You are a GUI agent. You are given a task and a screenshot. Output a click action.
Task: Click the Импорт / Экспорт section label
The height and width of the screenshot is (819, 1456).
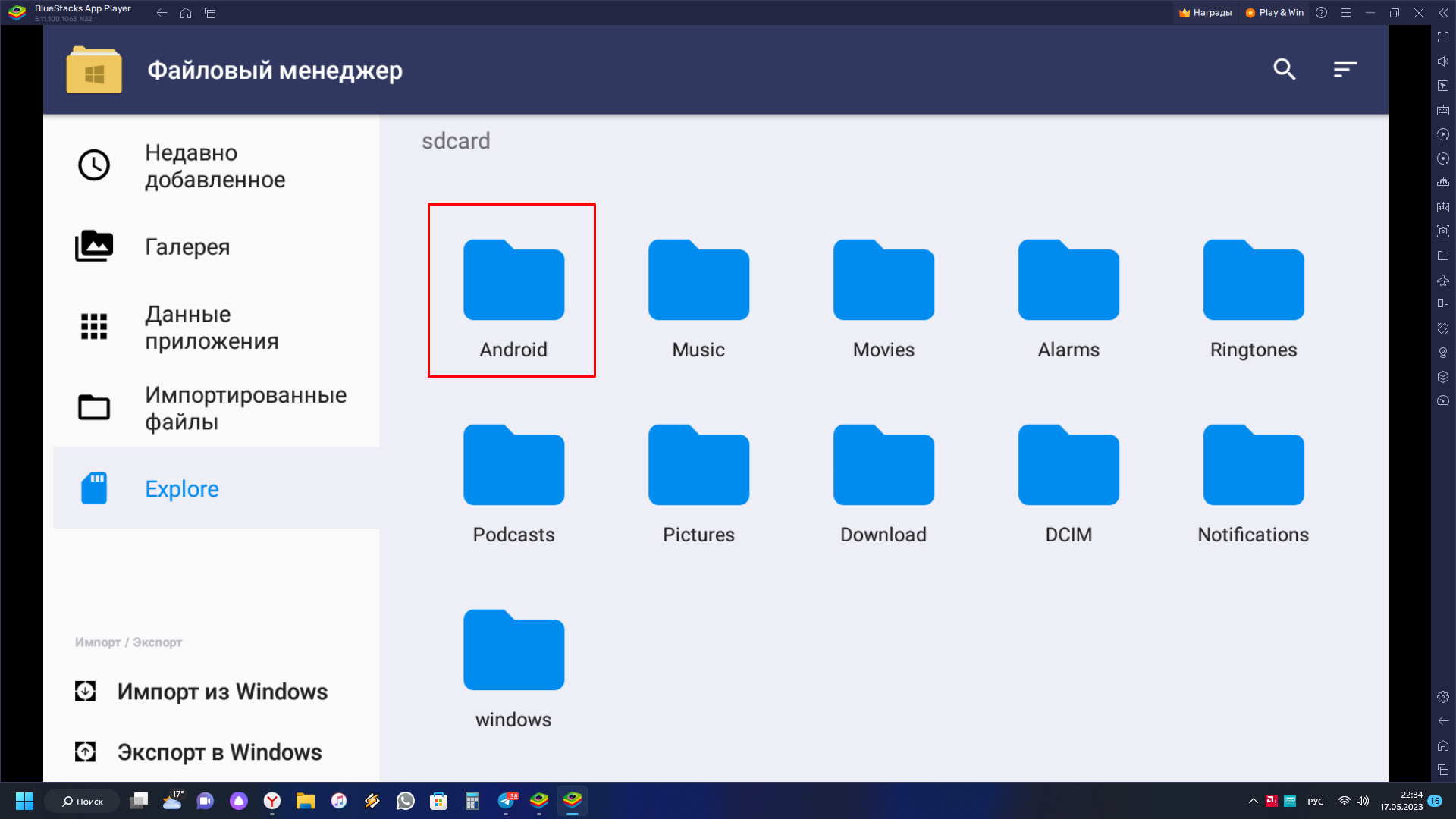(x=128, y=641)
